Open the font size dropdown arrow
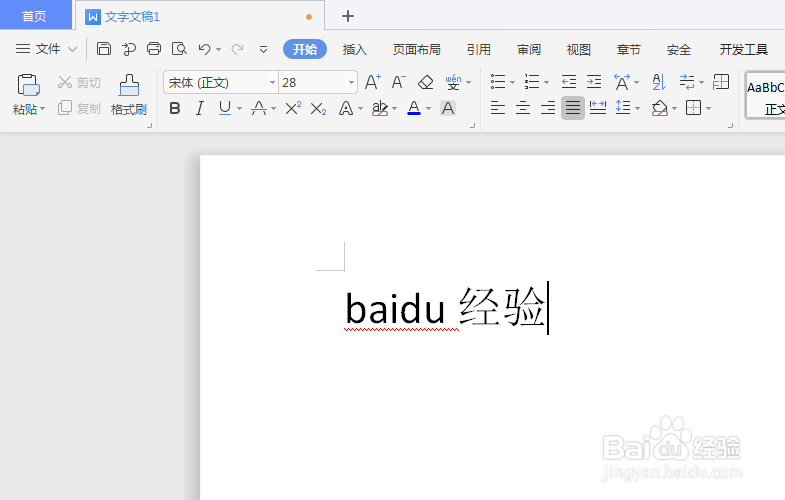Viewport: 785px width, 500px height. tap(351, 83)
